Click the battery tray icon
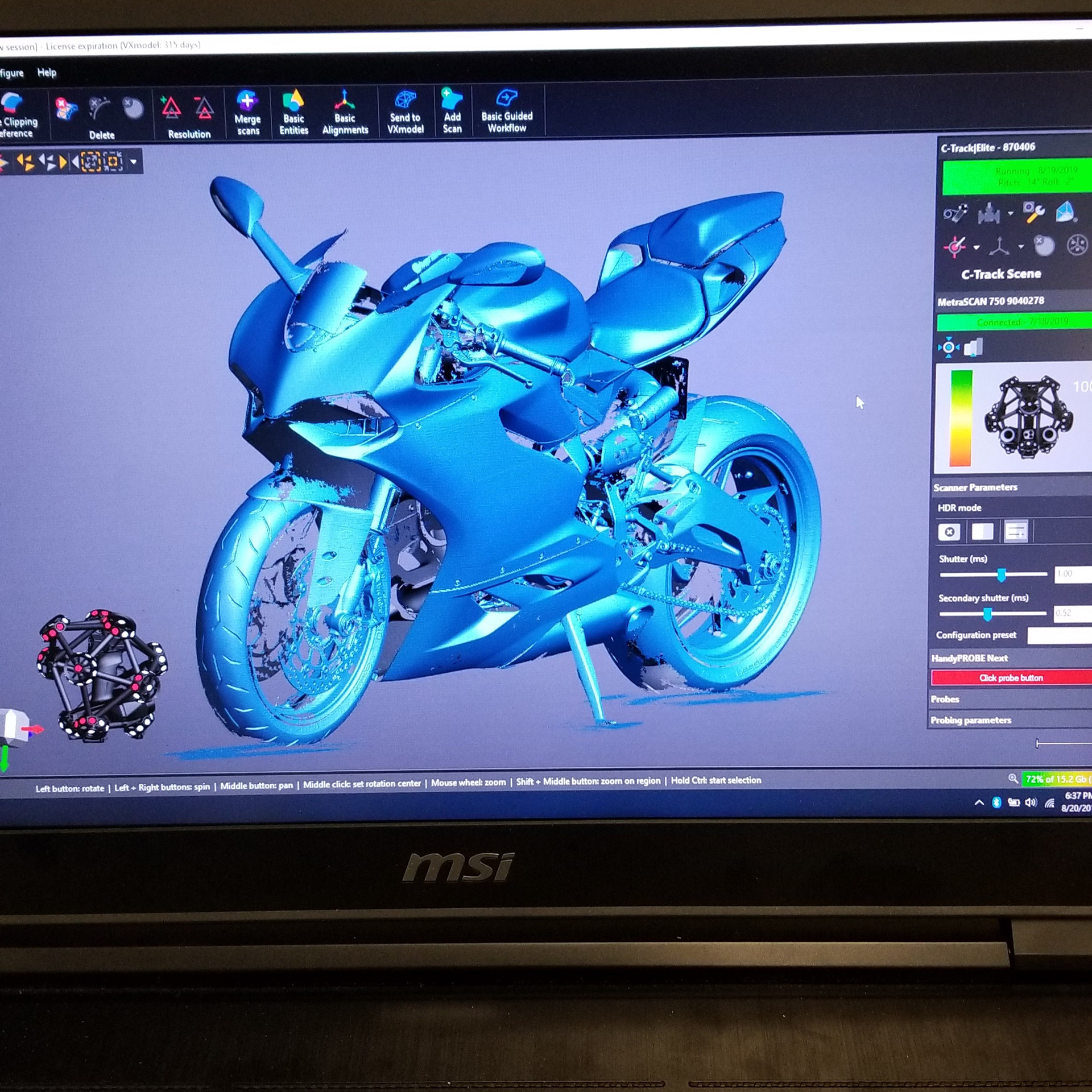The height and width of the screenshot is (1092, 1092). click(1014, 803)
